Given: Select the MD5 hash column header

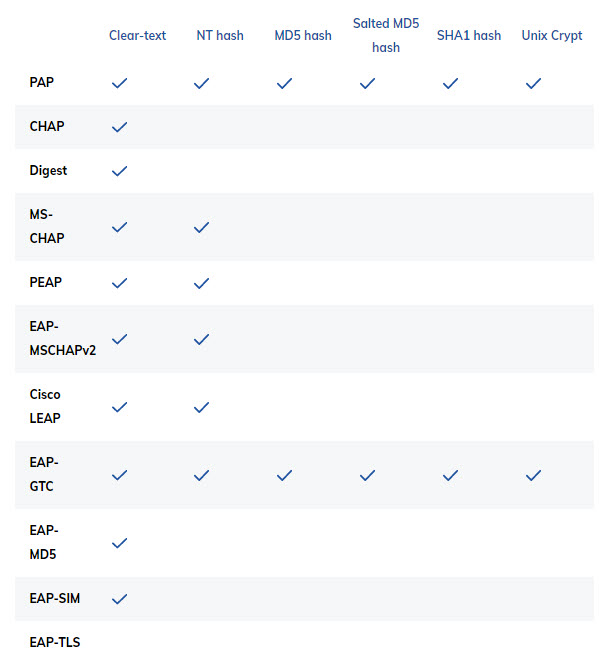Looking at the screenshot, I should [x=303, y=35].
